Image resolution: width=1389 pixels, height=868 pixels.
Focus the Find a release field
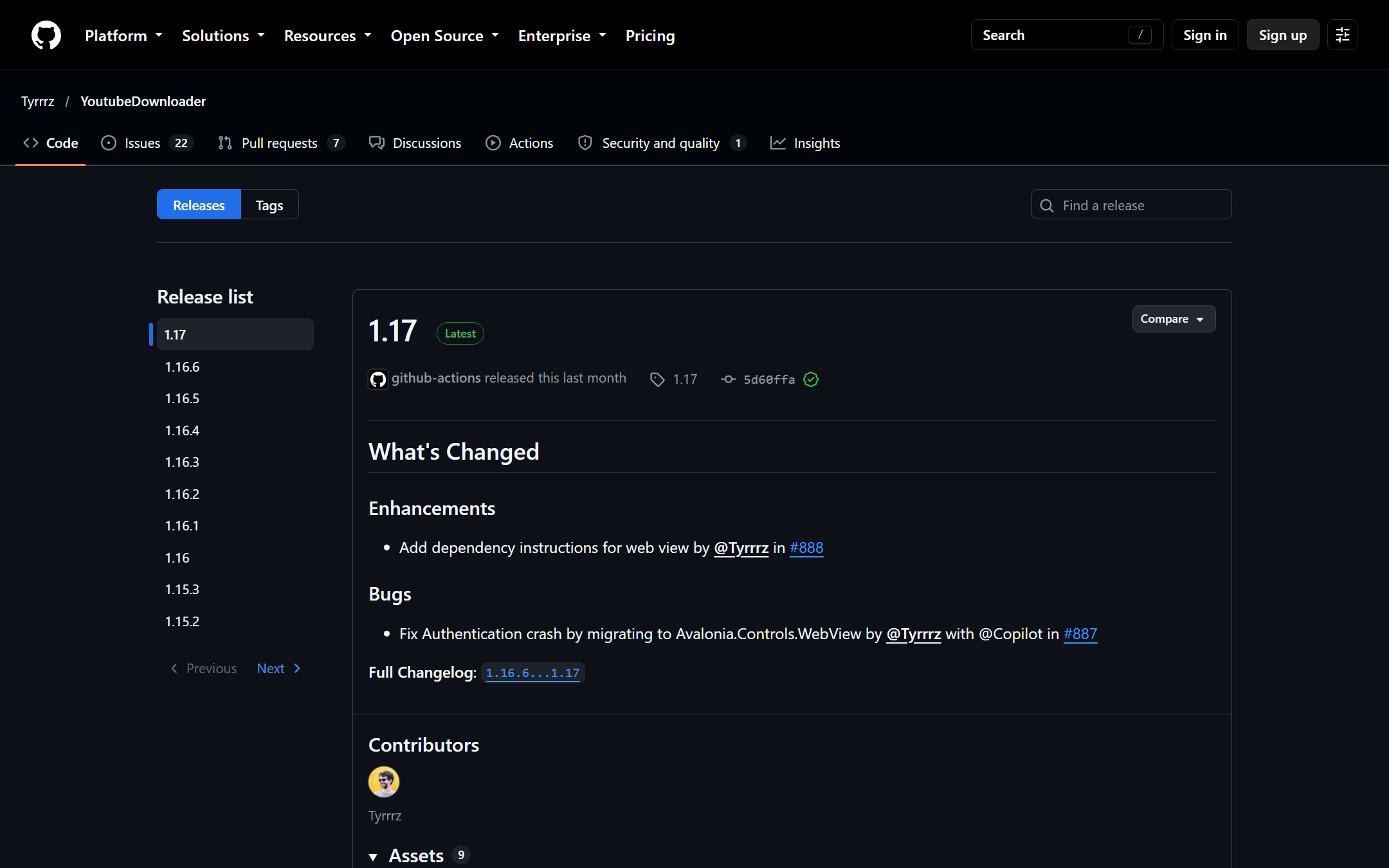[x=1131, y=204]
